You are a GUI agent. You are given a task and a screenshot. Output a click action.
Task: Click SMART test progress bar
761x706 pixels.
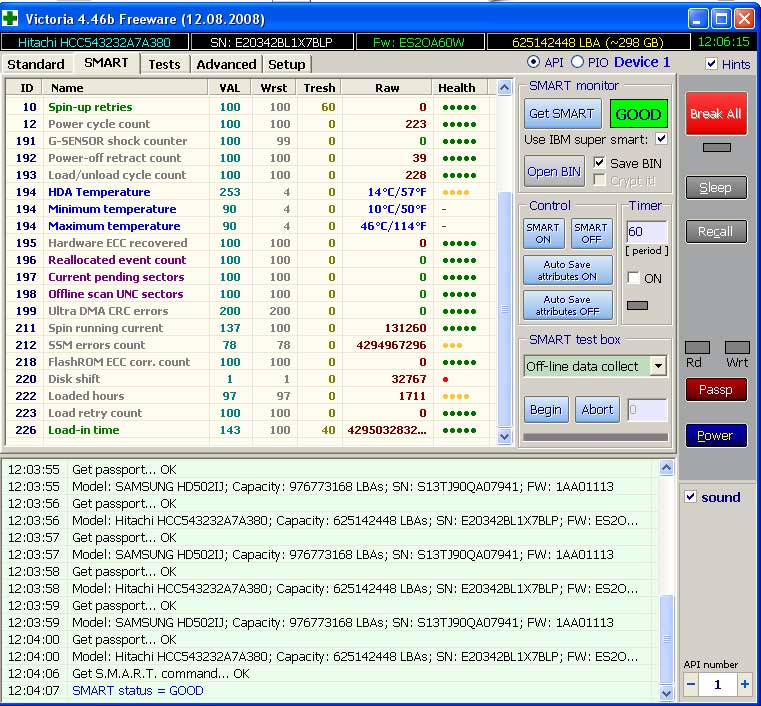(x=595, y=437)
